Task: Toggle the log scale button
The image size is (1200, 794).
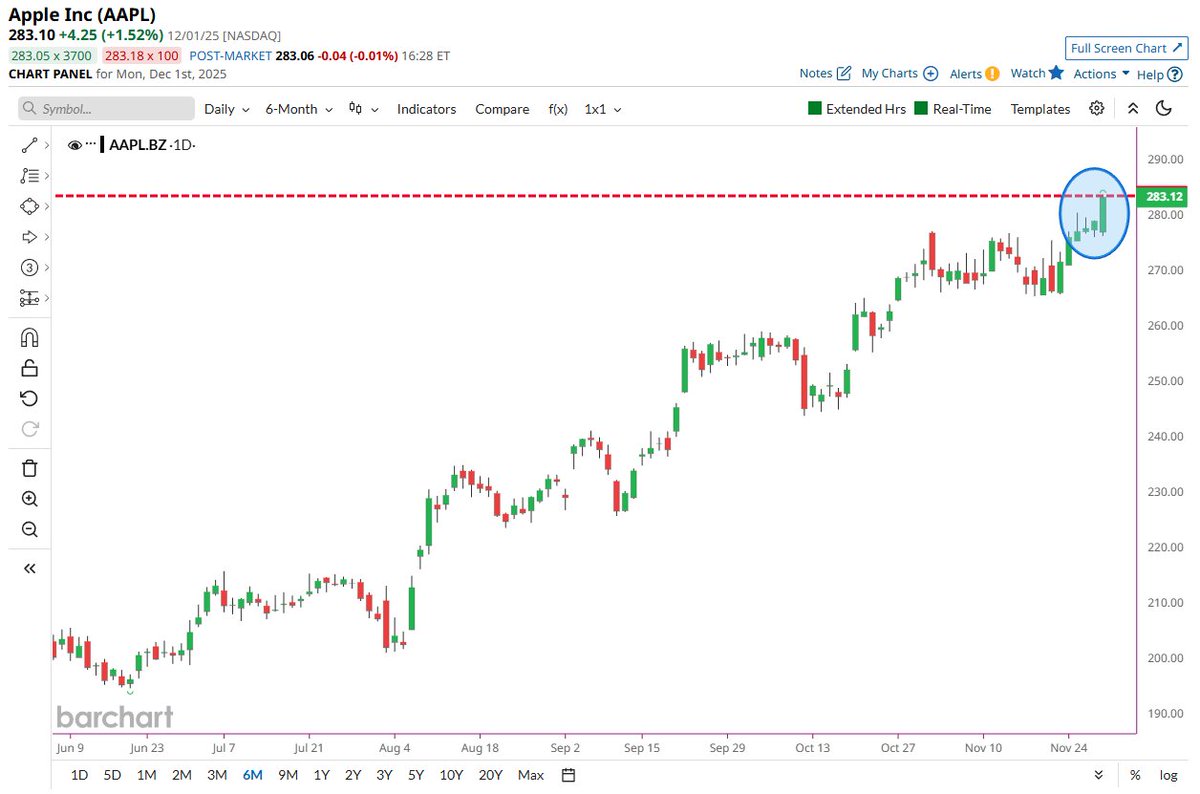Action: pos(1167,775)
